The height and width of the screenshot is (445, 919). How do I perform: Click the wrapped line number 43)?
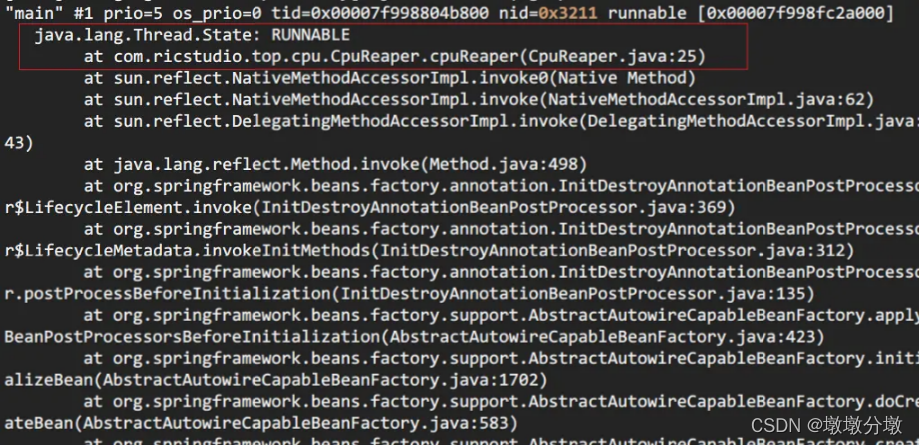coord(18,142)
